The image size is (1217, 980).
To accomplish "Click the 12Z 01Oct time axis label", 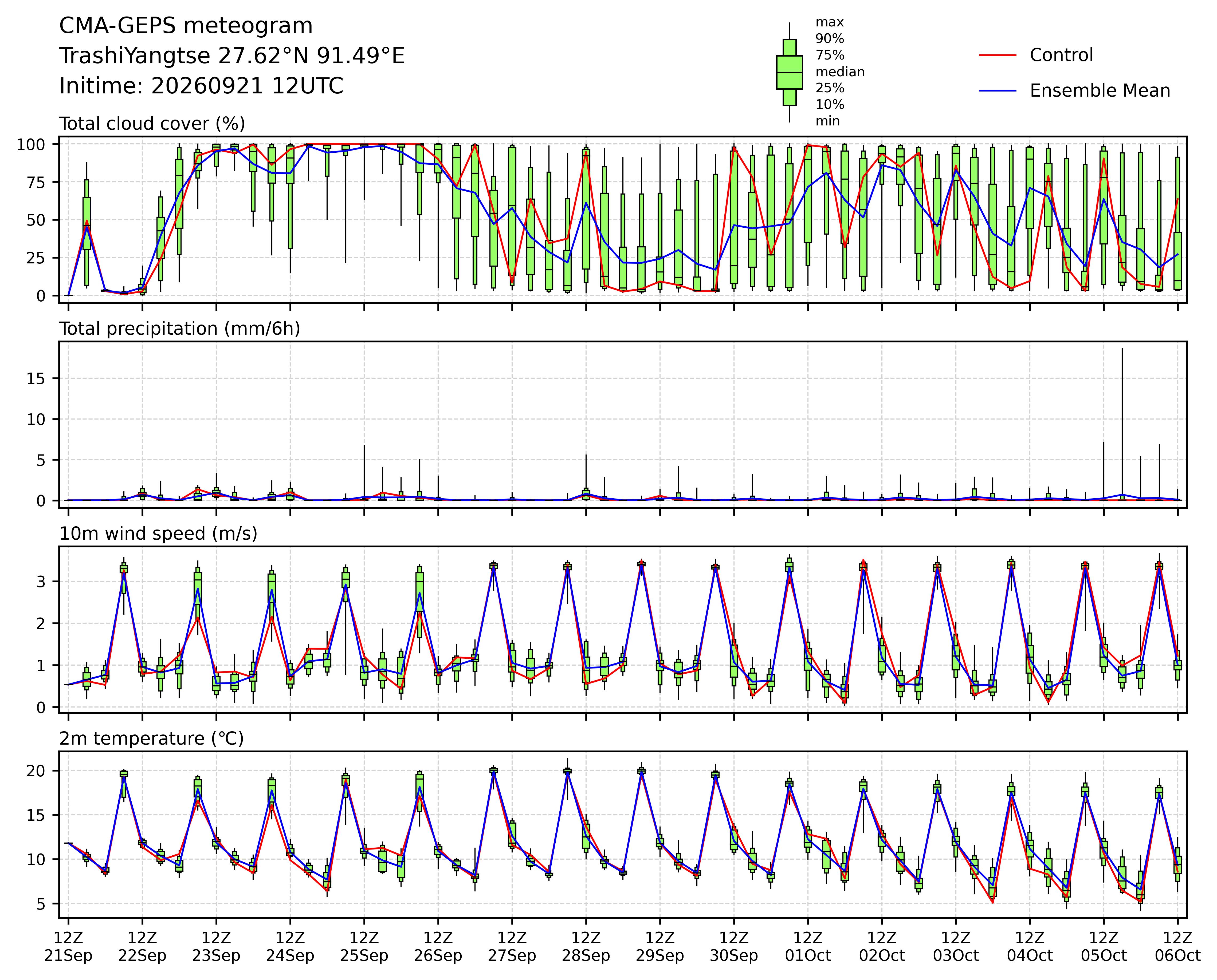I will pyautogui.click(x=808, y=947).
